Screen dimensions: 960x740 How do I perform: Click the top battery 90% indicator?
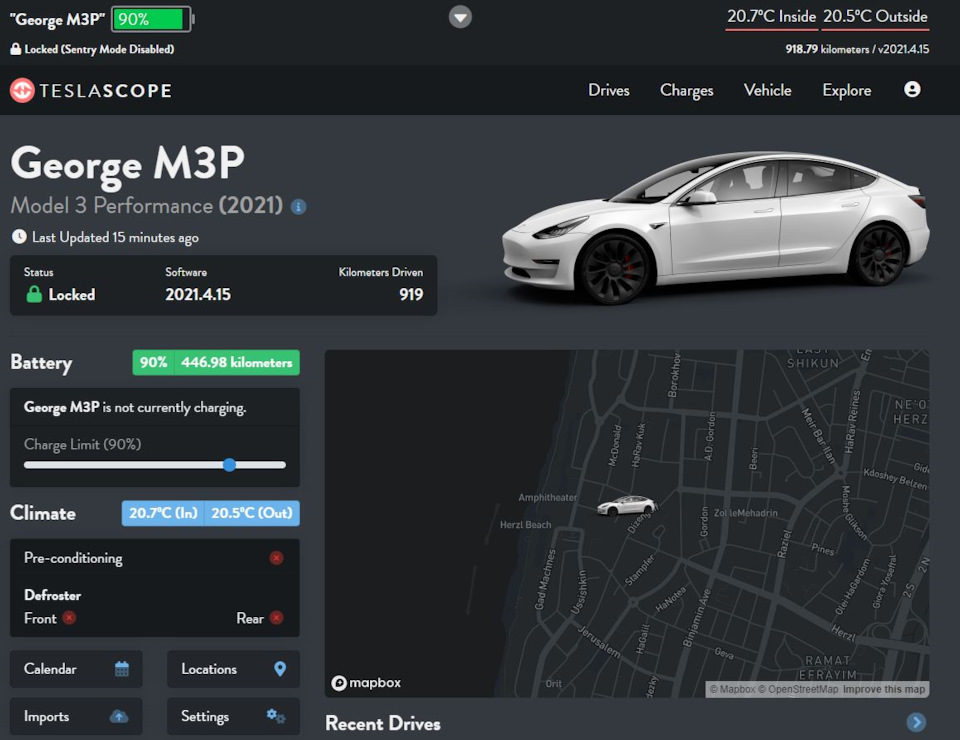(x=151, y=19)
